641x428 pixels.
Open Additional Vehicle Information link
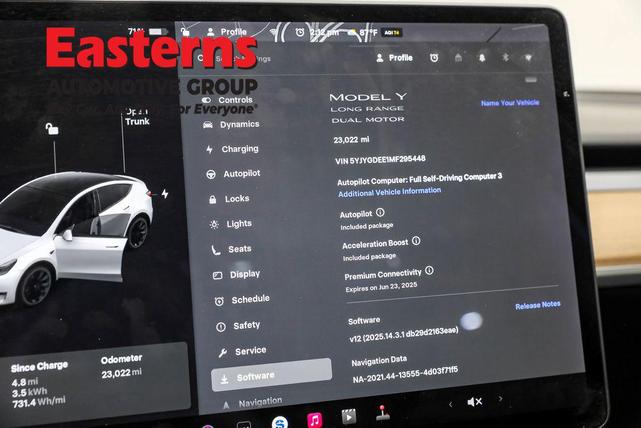point(389,192)
